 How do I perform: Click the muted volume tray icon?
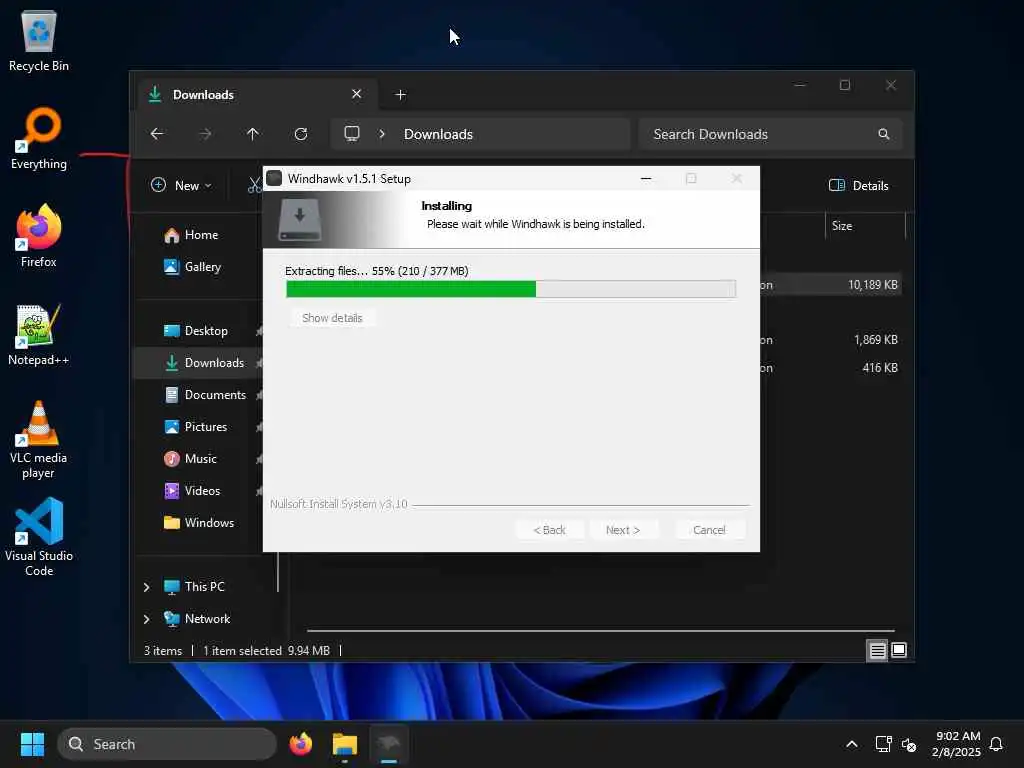pyautogui.click(x=909, y=744)
